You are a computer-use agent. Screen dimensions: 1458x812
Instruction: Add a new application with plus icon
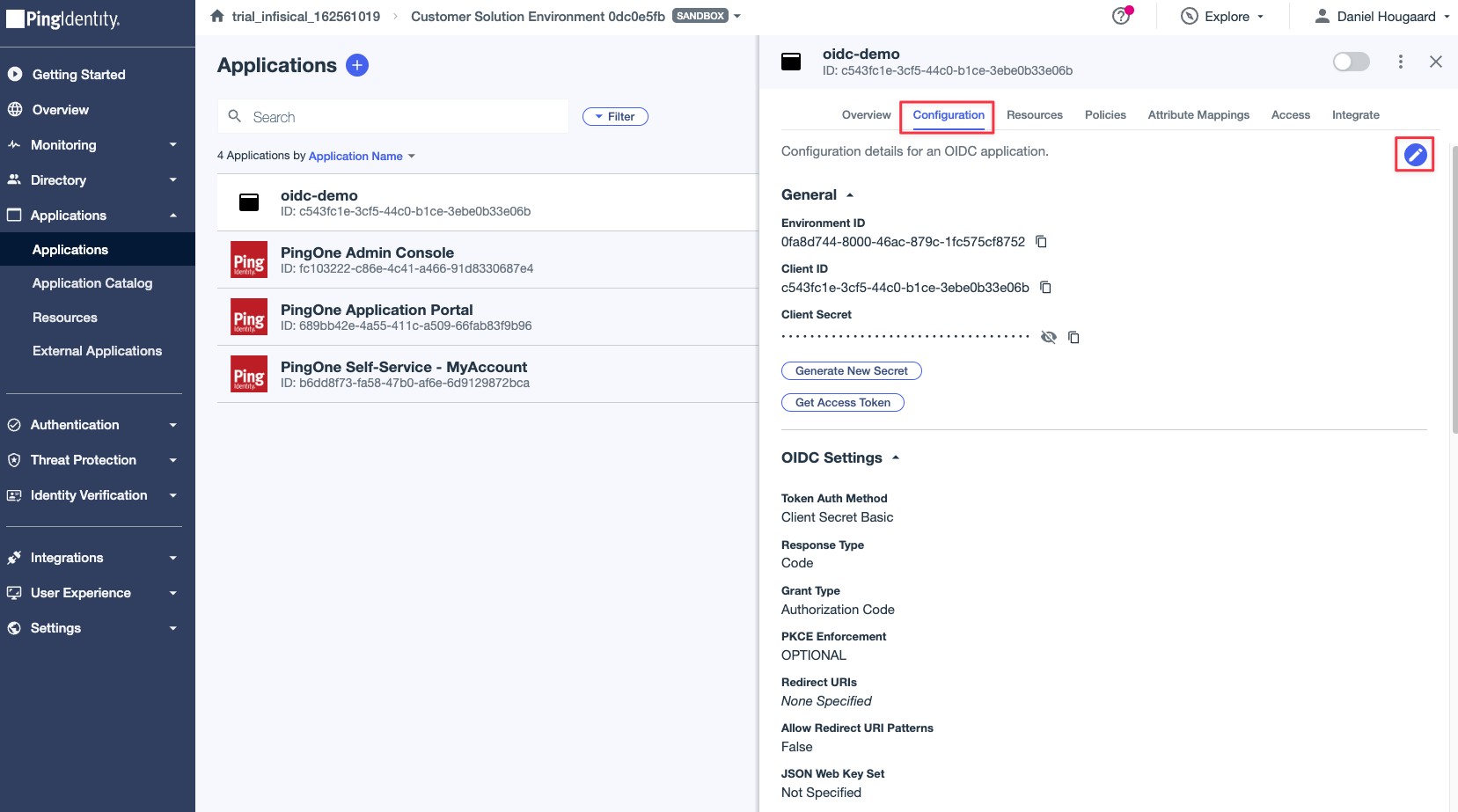click(357, 65)
